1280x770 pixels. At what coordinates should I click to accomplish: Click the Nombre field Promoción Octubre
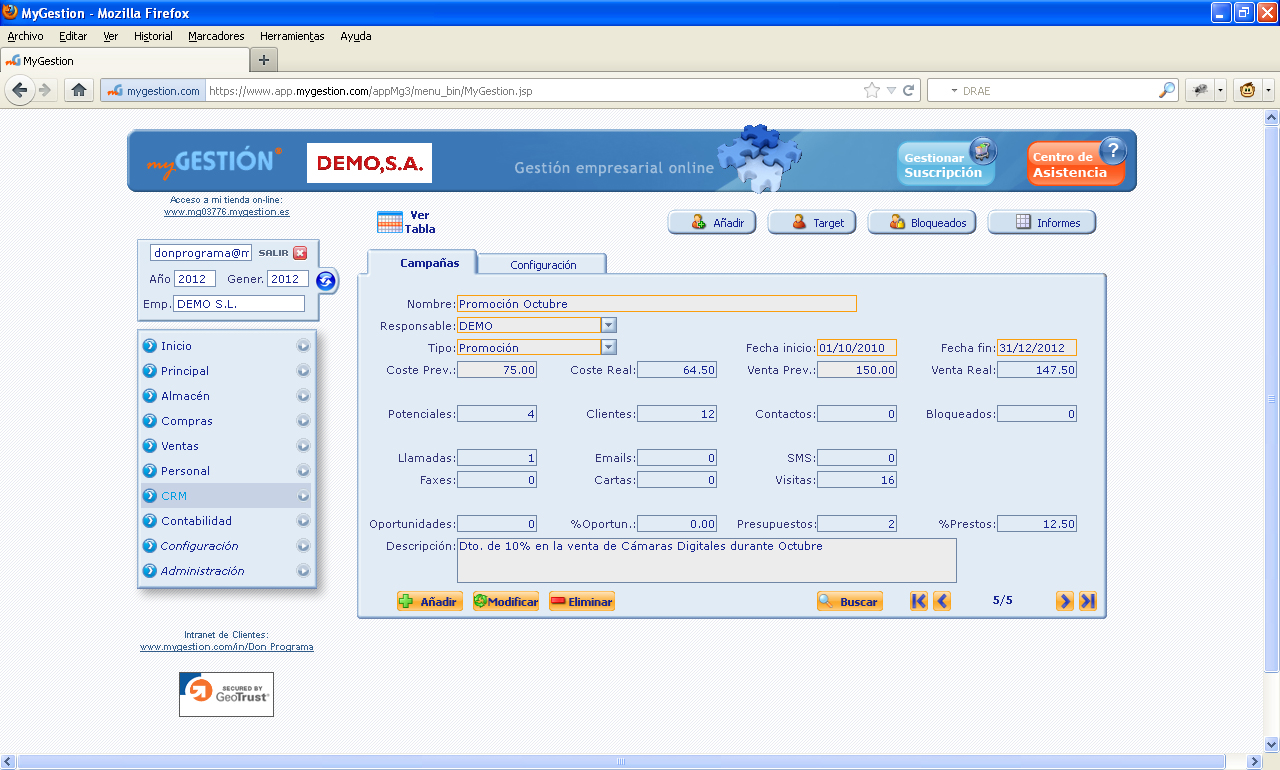pyautogui.click(x=657, y=304)
